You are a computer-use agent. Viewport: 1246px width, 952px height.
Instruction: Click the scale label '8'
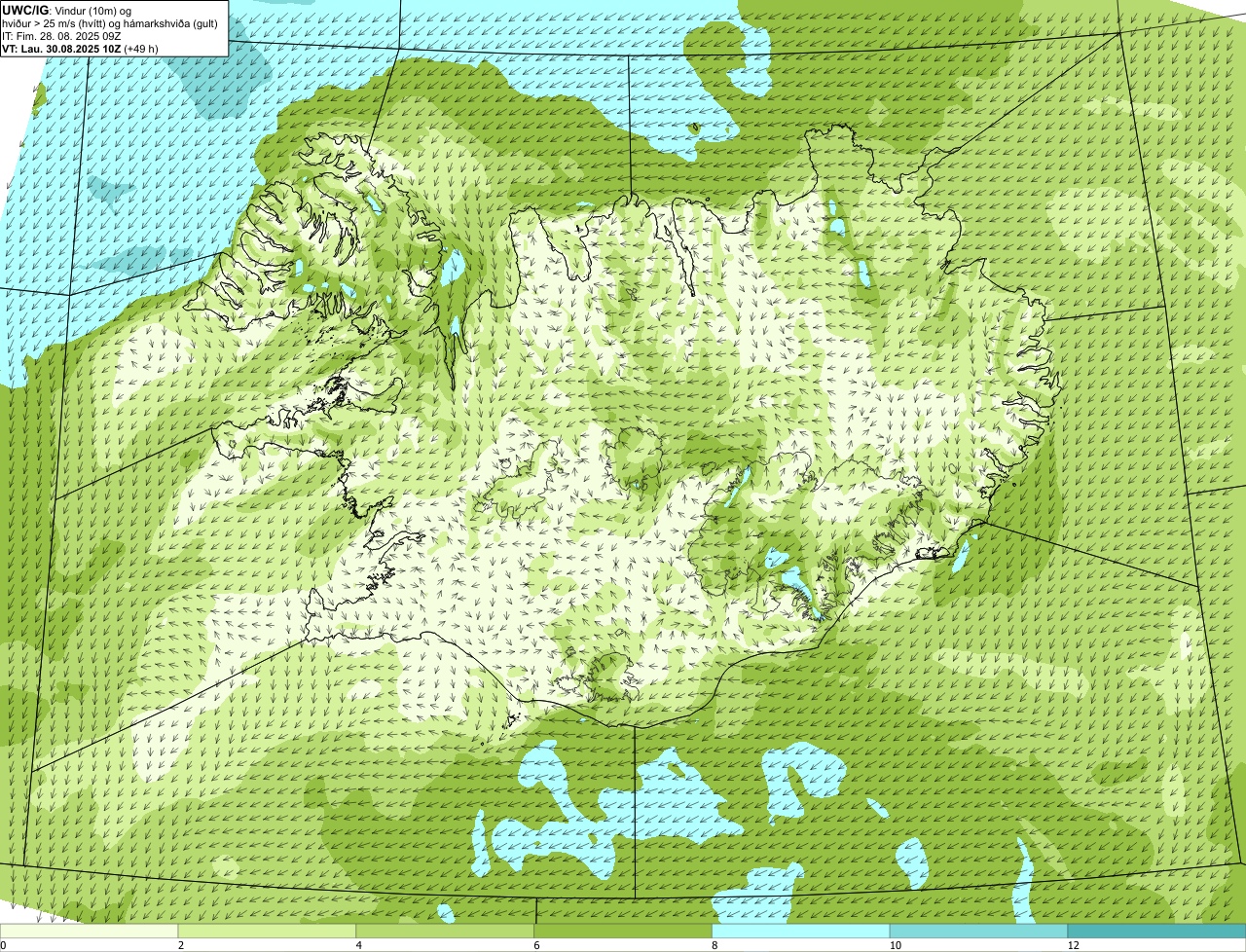(715, 945)
